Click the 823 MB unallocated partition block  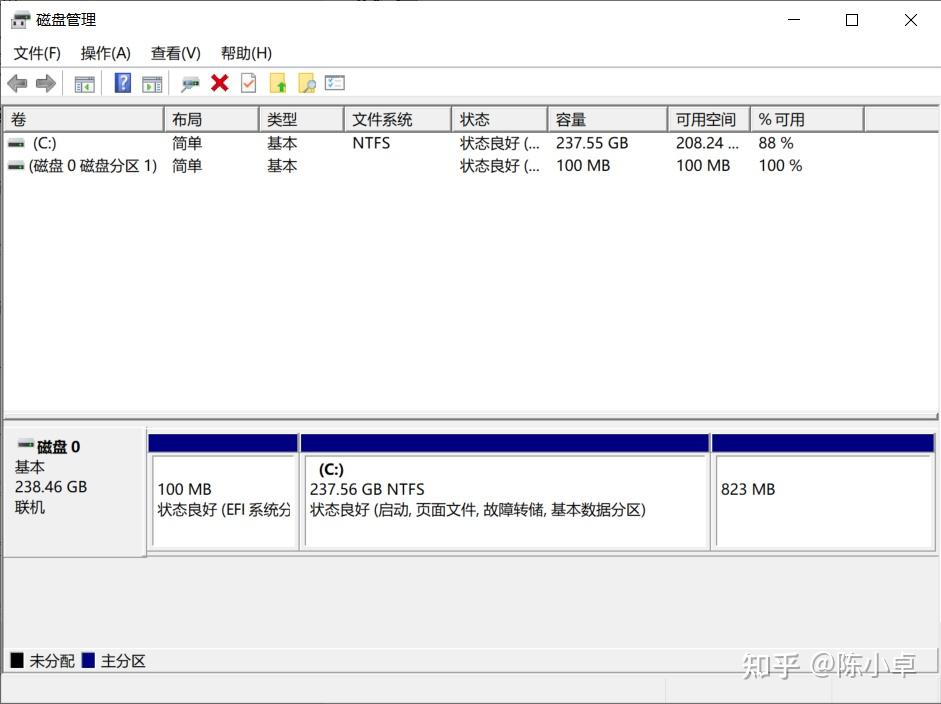point(822,495)
